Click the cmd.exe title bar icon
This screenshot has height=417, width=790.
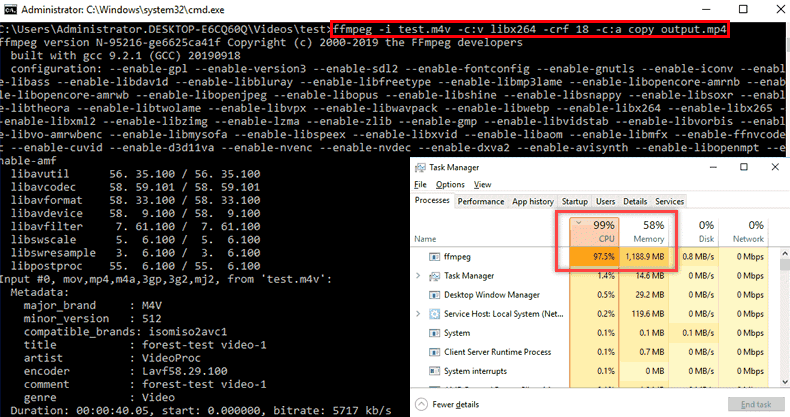[x=10, y=10]
